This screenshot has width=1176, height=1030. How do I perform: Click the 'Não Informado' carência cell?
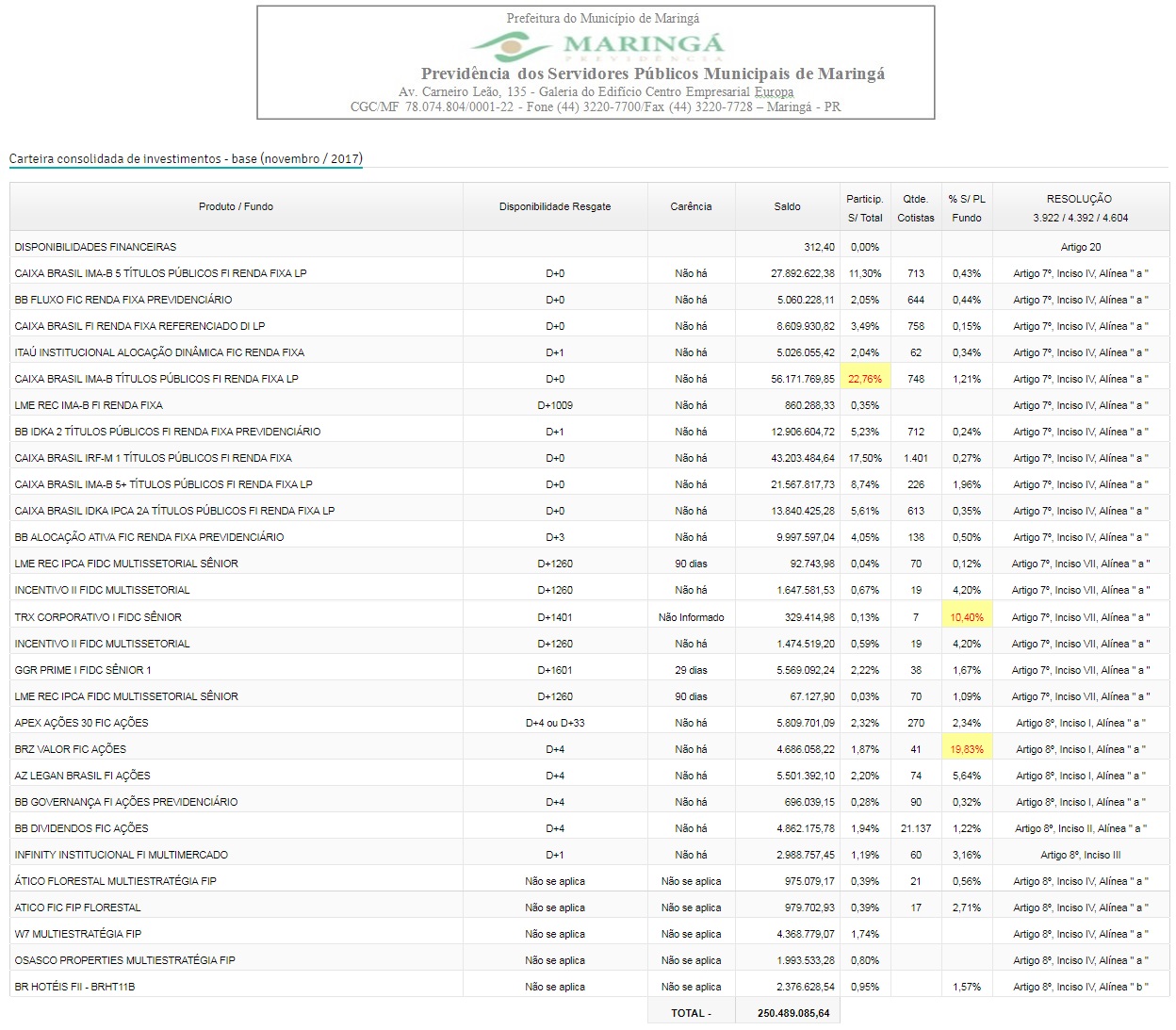click(x=691, y=617)
